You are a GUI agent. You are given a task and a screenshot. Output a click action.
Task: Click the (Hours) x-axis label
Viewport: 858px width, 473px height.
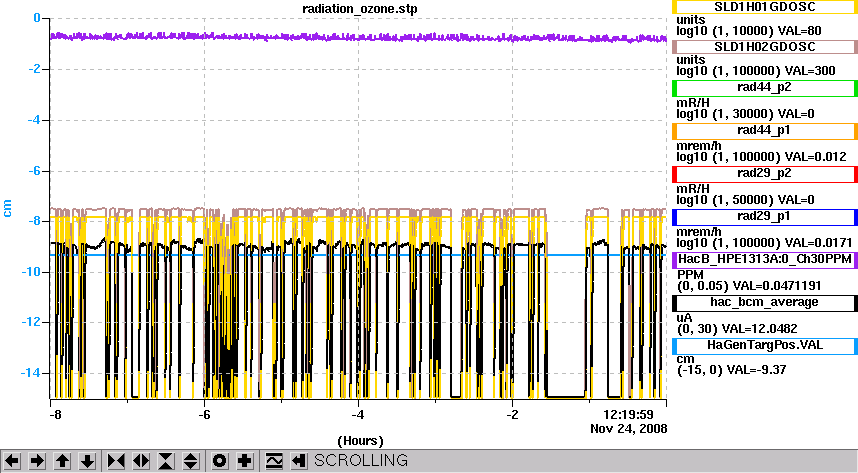(360, 441)
